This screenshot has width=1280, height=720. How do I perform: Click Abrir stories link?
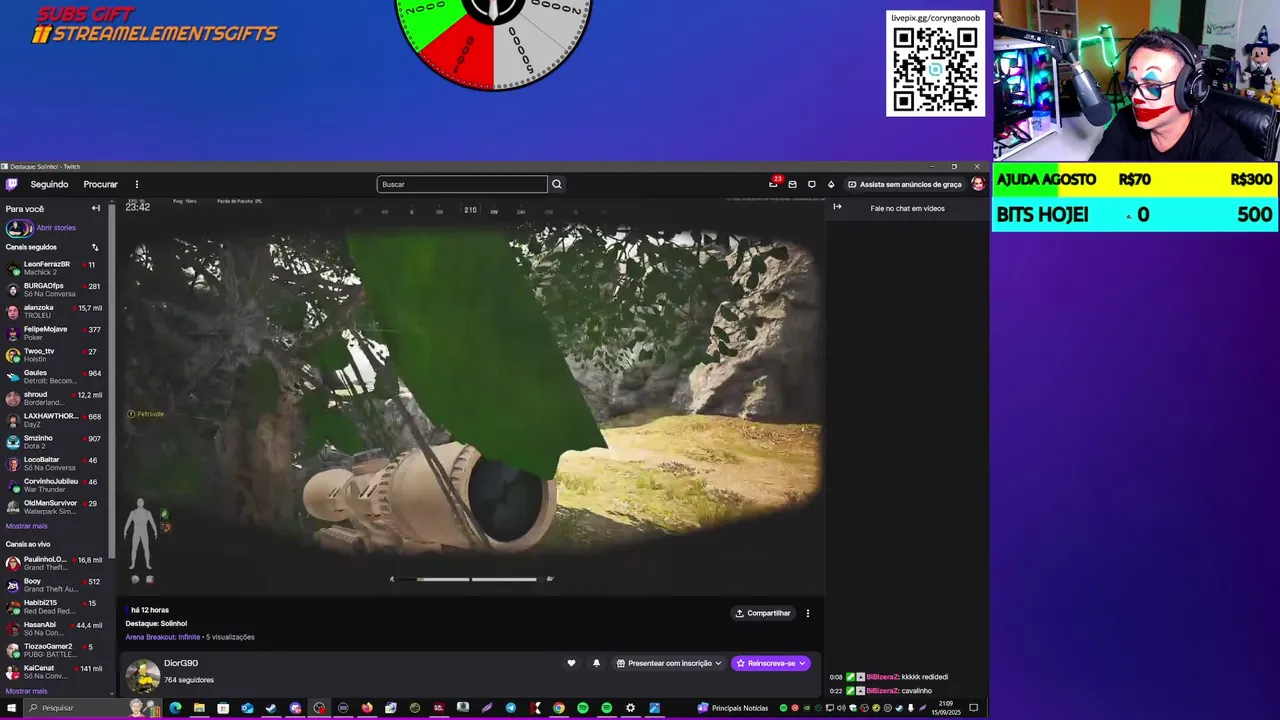(x=56, y=228)
